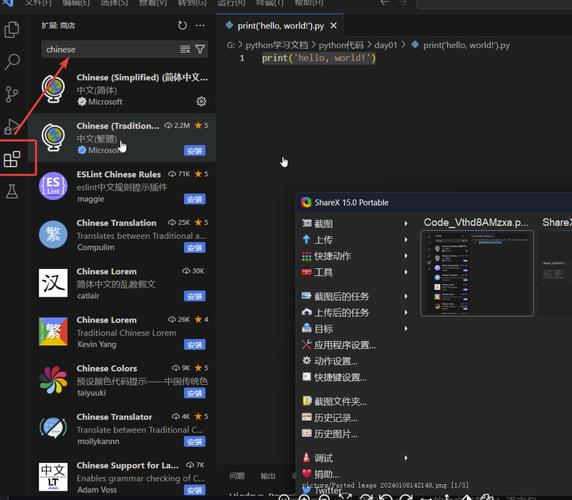Screen dimensions: 572x500
Task: Open 调试 submenu in ShareX
Action: pyautogui.click(x=355, y=458)
